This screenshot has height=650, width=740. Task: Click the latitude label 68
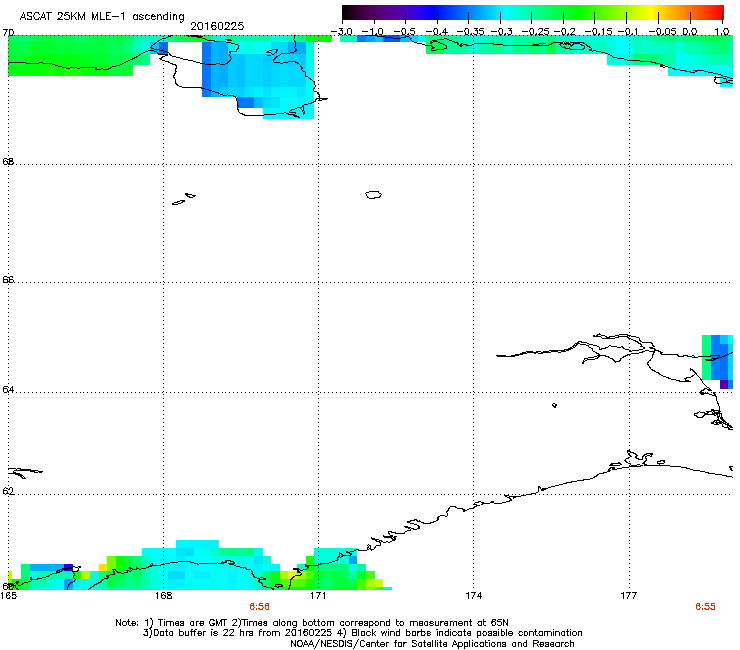pos(8,161)
